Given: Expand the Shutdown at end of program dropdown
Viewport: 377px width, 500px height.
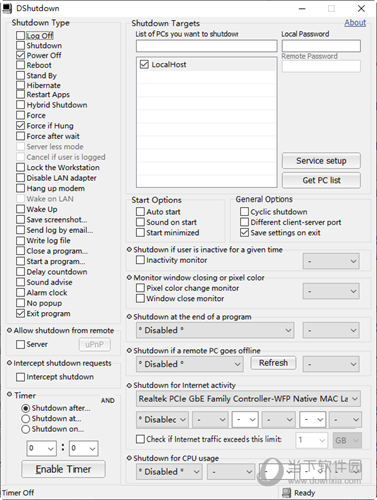Looking at the screenshot, I should pyautogui.click(x=215, y=330).
